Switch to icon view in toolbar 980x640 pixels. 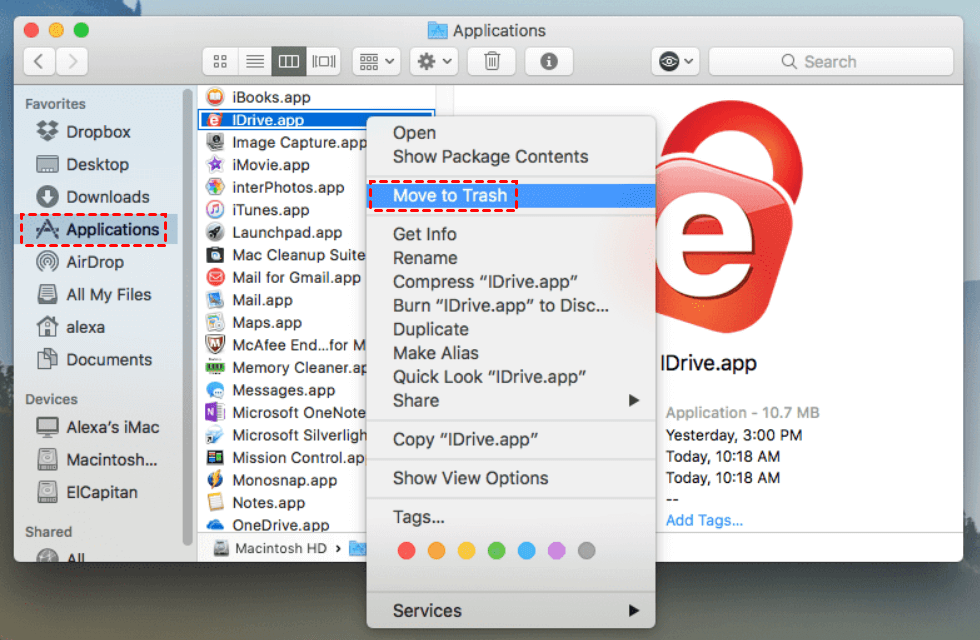point(220,61)
